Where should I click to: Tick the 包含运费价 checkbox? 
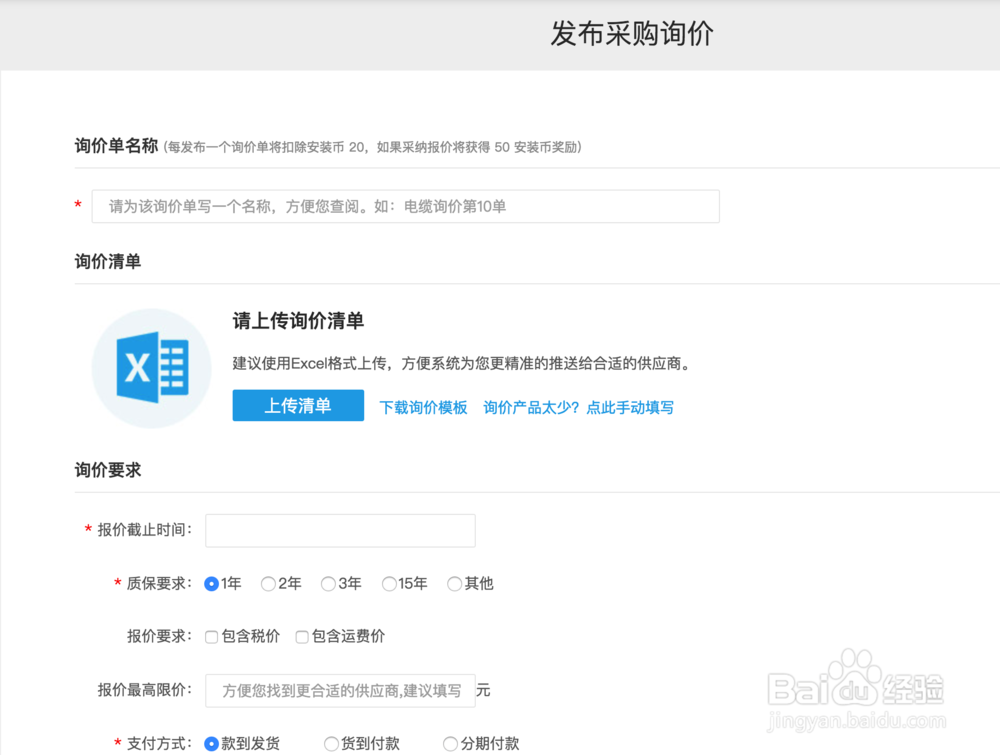click(x=302, y=636)
